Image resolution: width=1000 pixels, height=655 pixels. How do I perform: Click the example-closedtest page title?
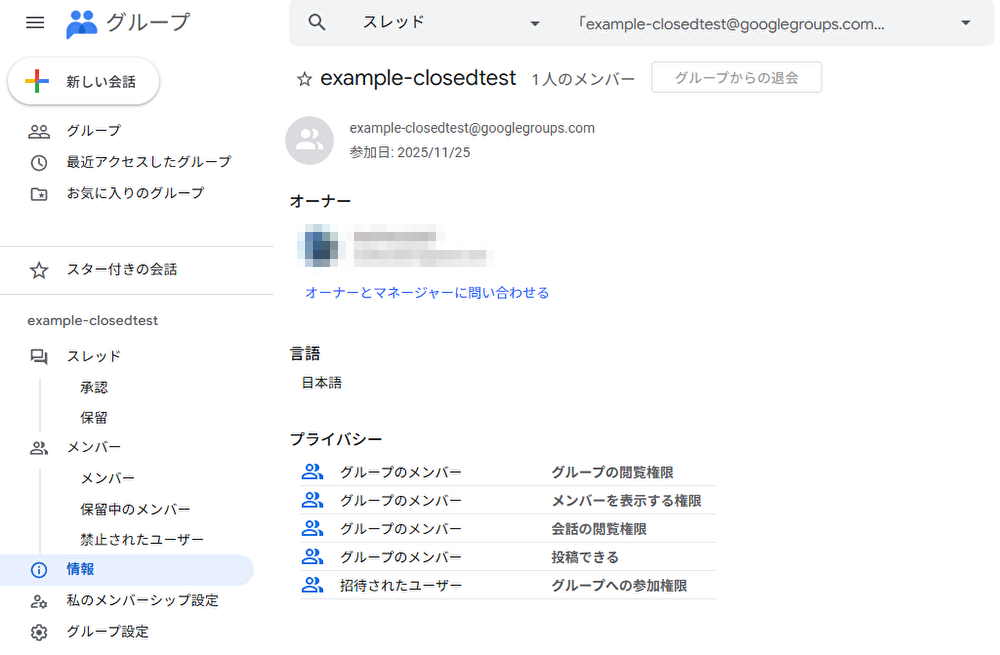(418, 78)
